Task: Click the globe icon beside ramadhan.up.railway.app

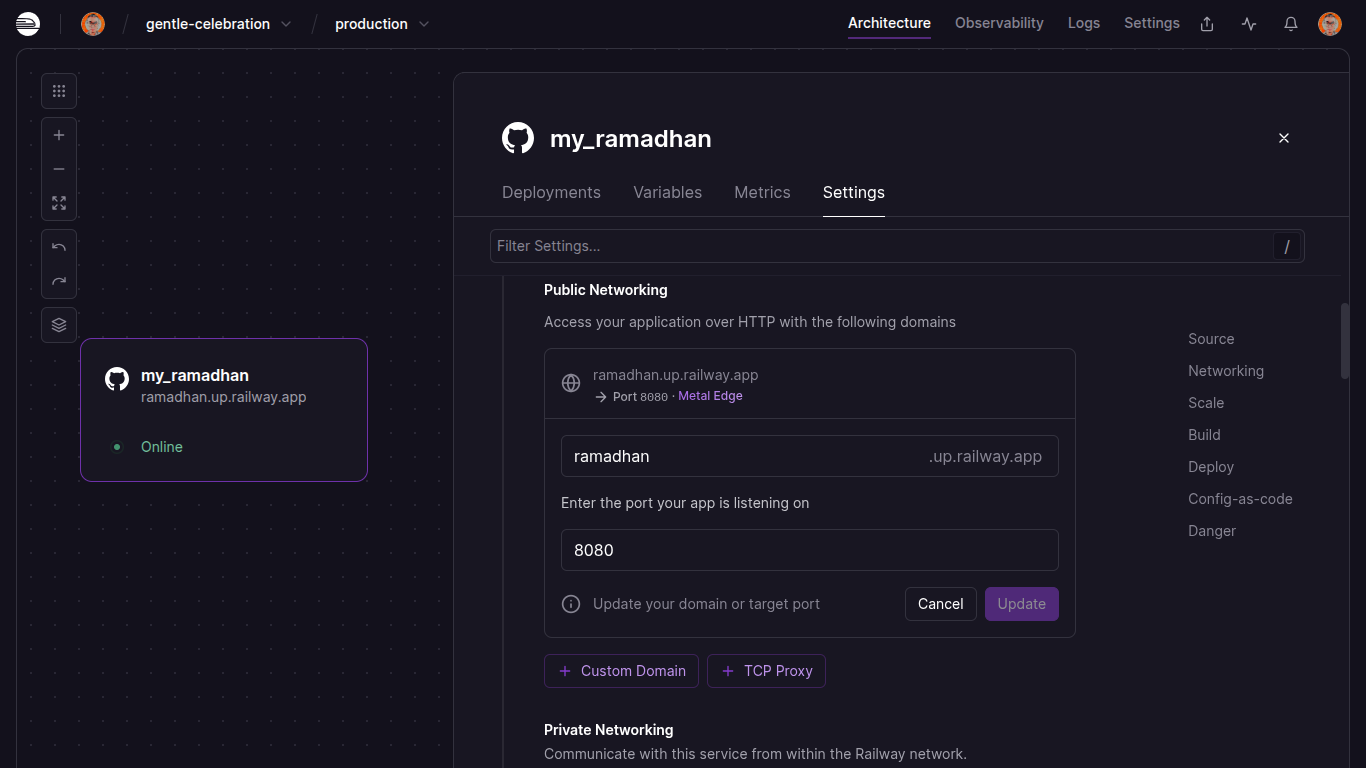Action: 571,383
